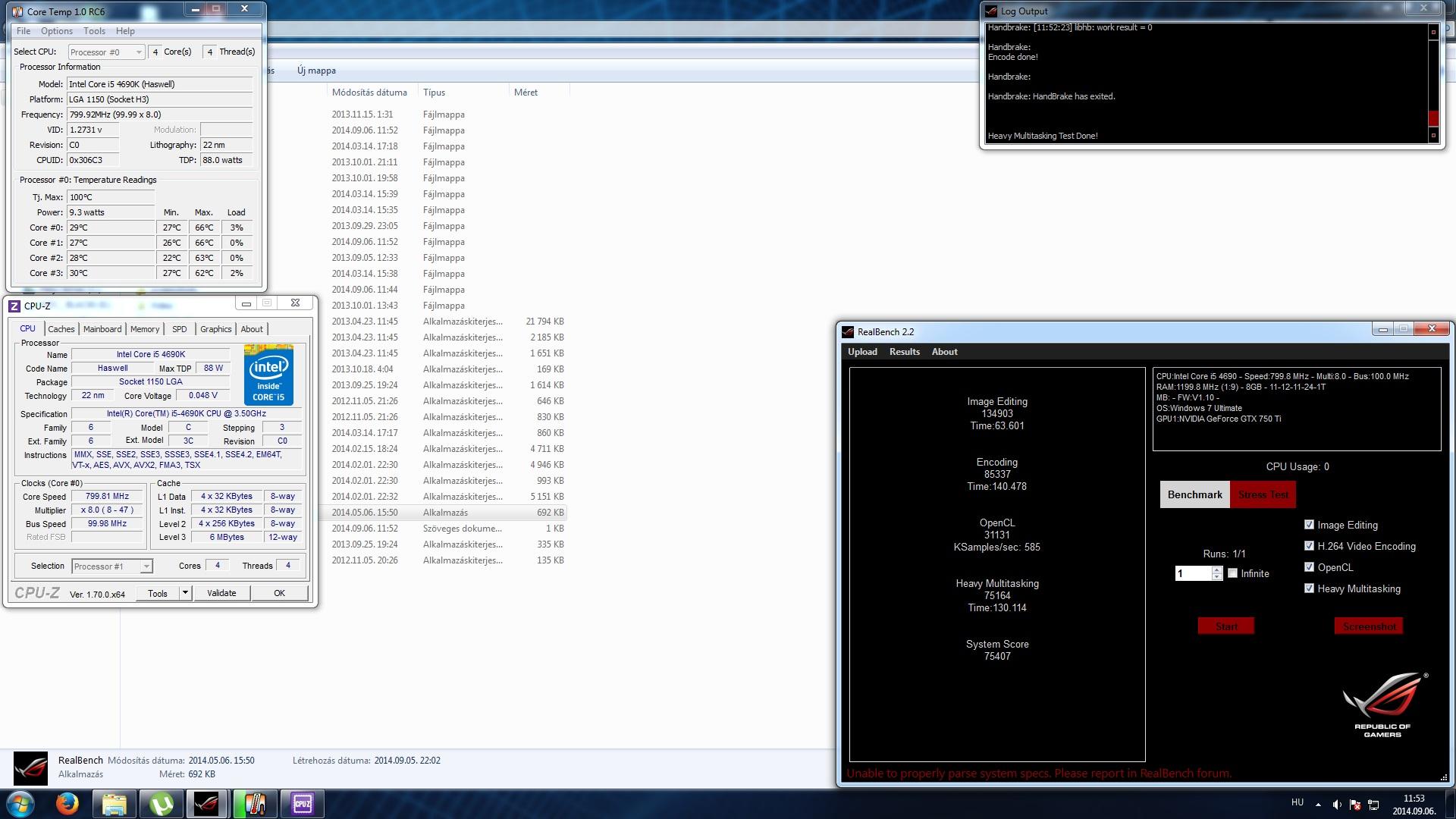Click the Validate button in CPU-Z
This screenshot has width=1456, height=819.
pos(221,593)
